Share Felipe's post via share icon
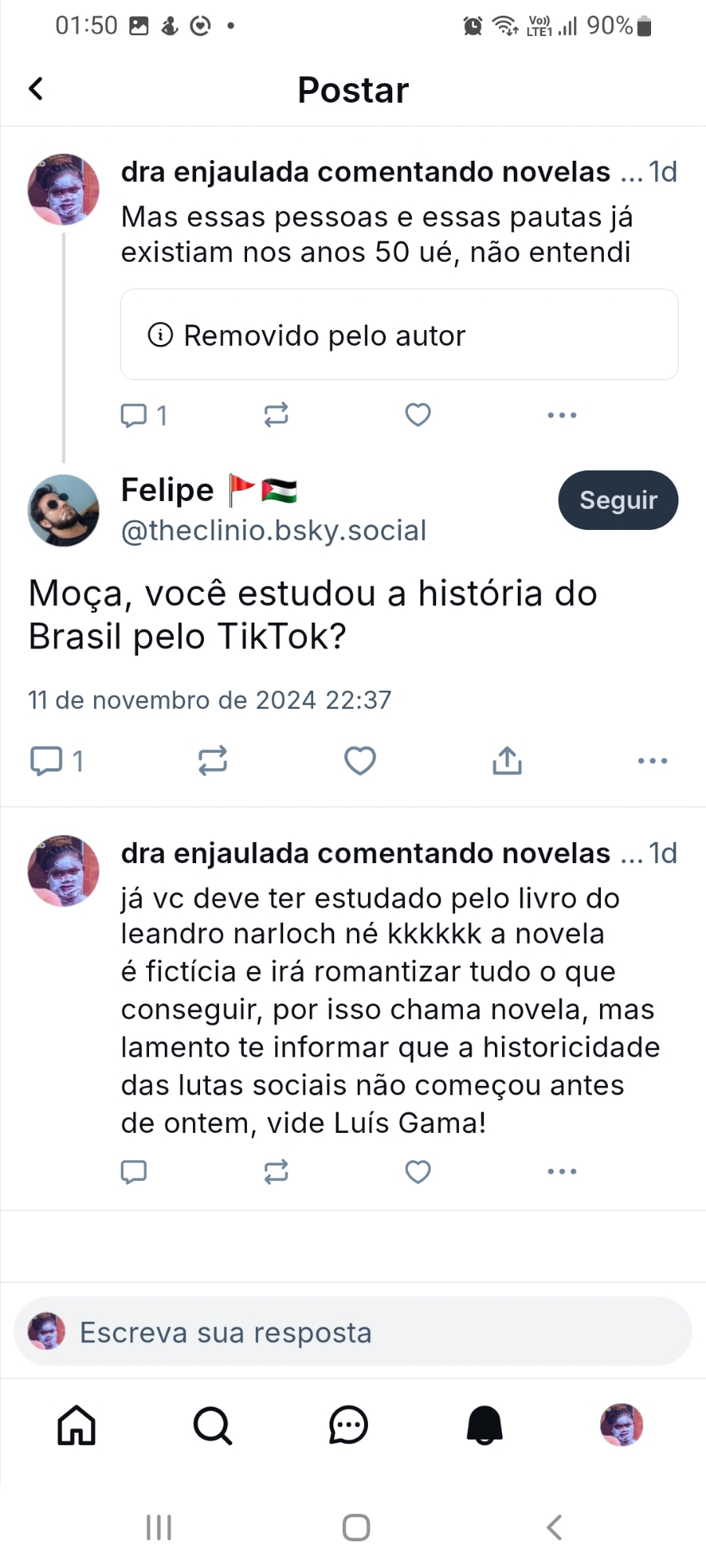 tap(507, 760)
